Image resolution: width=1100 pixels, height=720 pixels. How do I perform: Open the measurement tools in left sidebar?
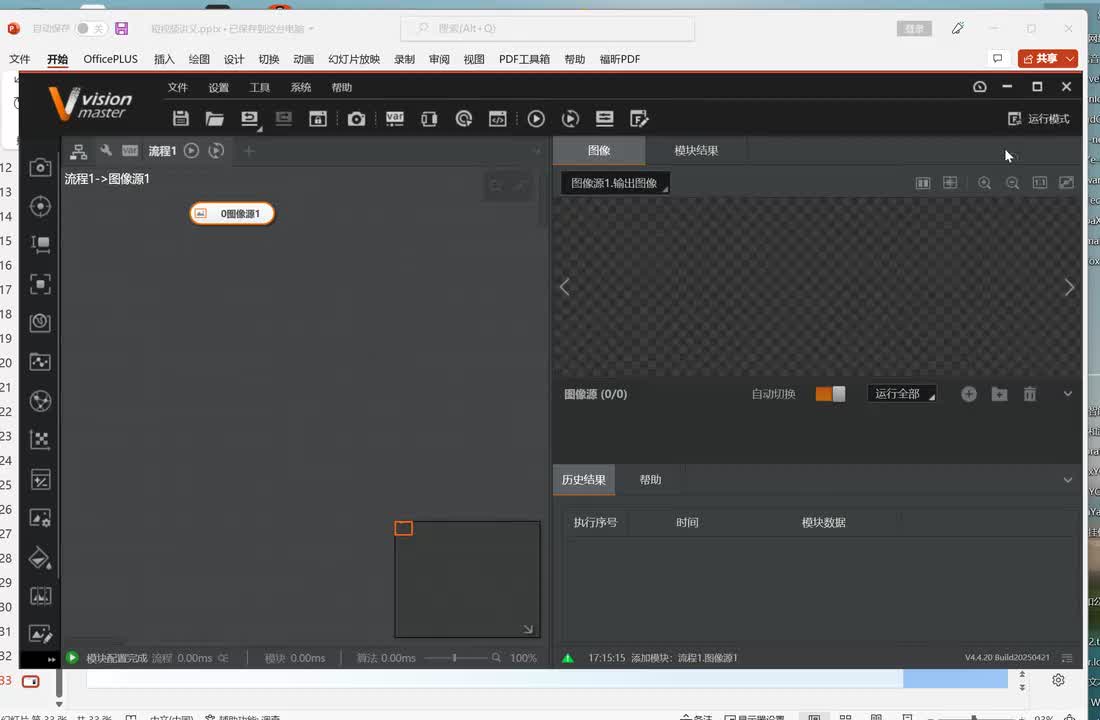point(40,244)
